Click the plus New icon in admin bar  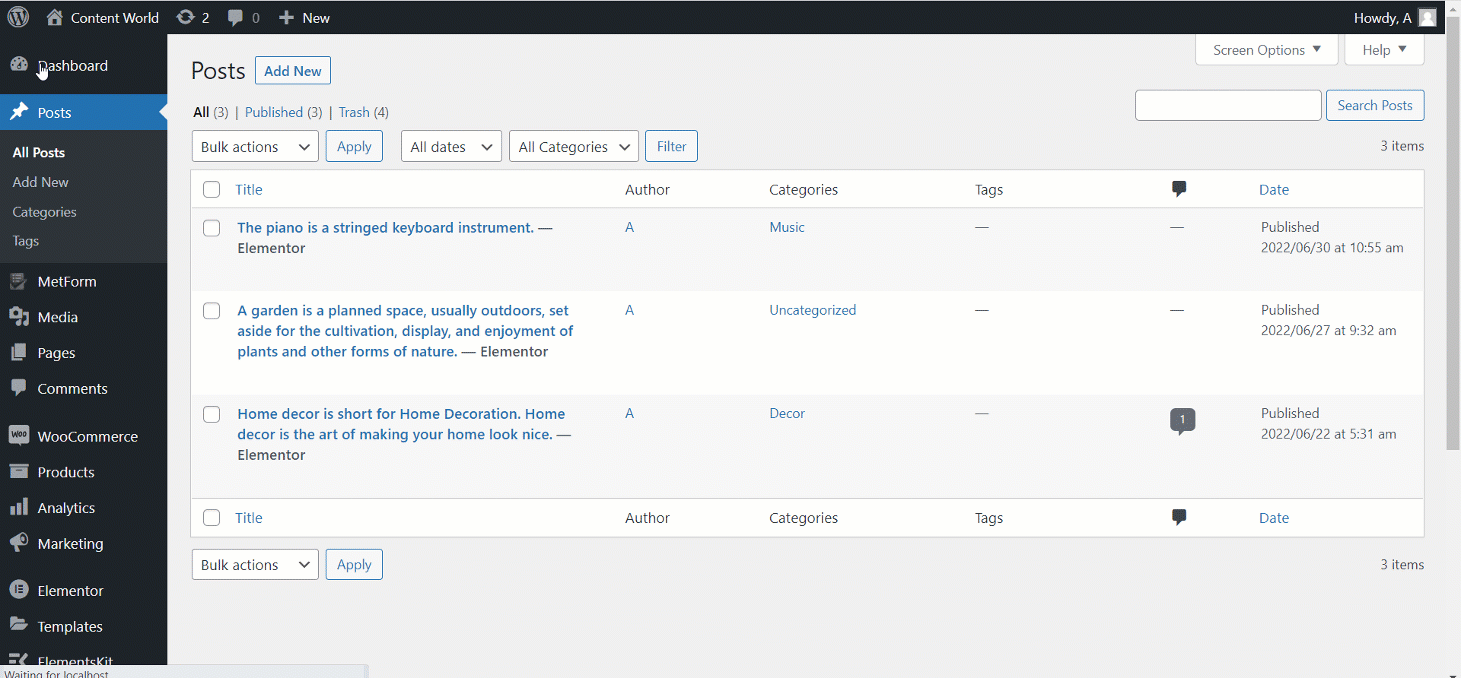[286, 18]
